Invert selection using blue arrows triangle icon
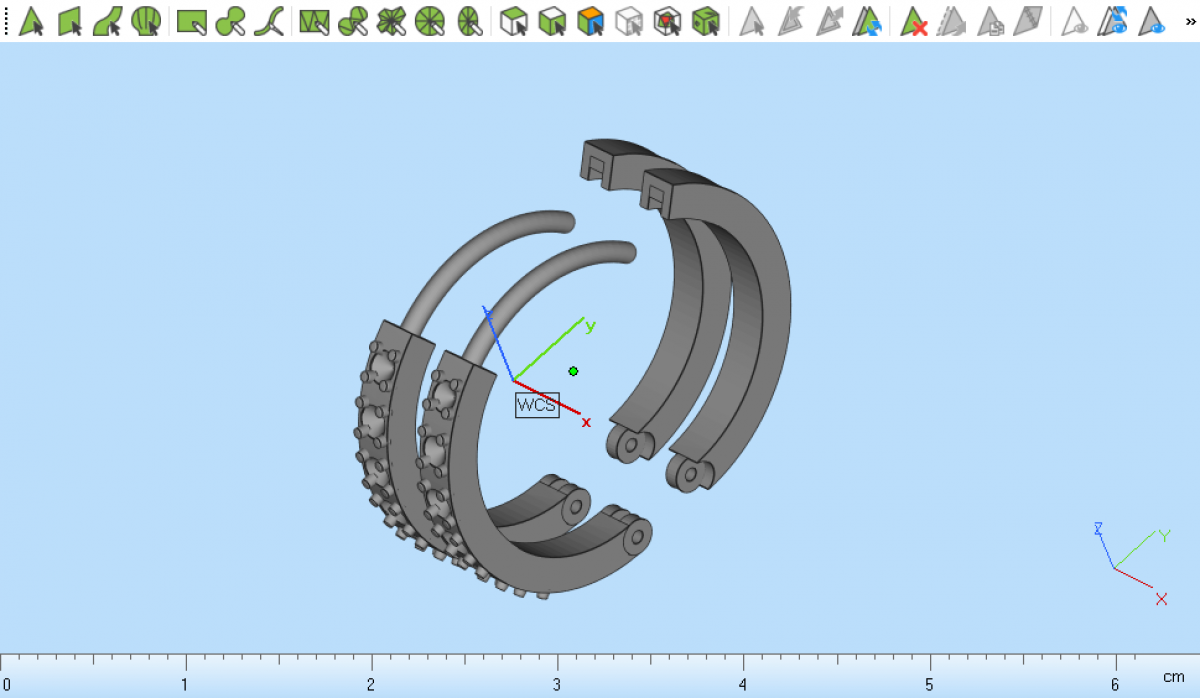This screenshot has width=1200, height=698. pos(866,21)
